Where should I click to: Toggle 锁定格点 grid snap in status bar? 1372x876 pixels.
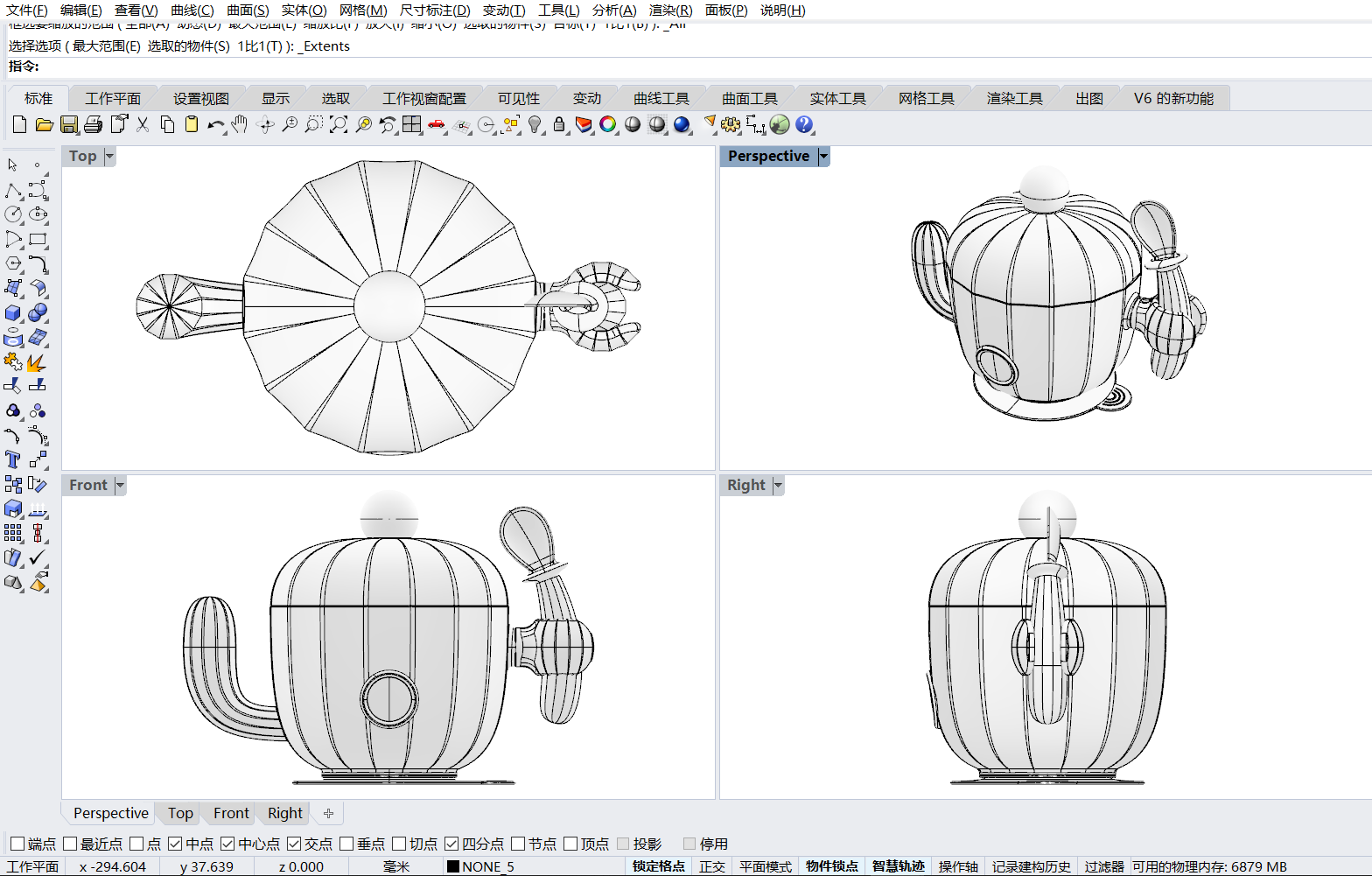coord(659,866)
